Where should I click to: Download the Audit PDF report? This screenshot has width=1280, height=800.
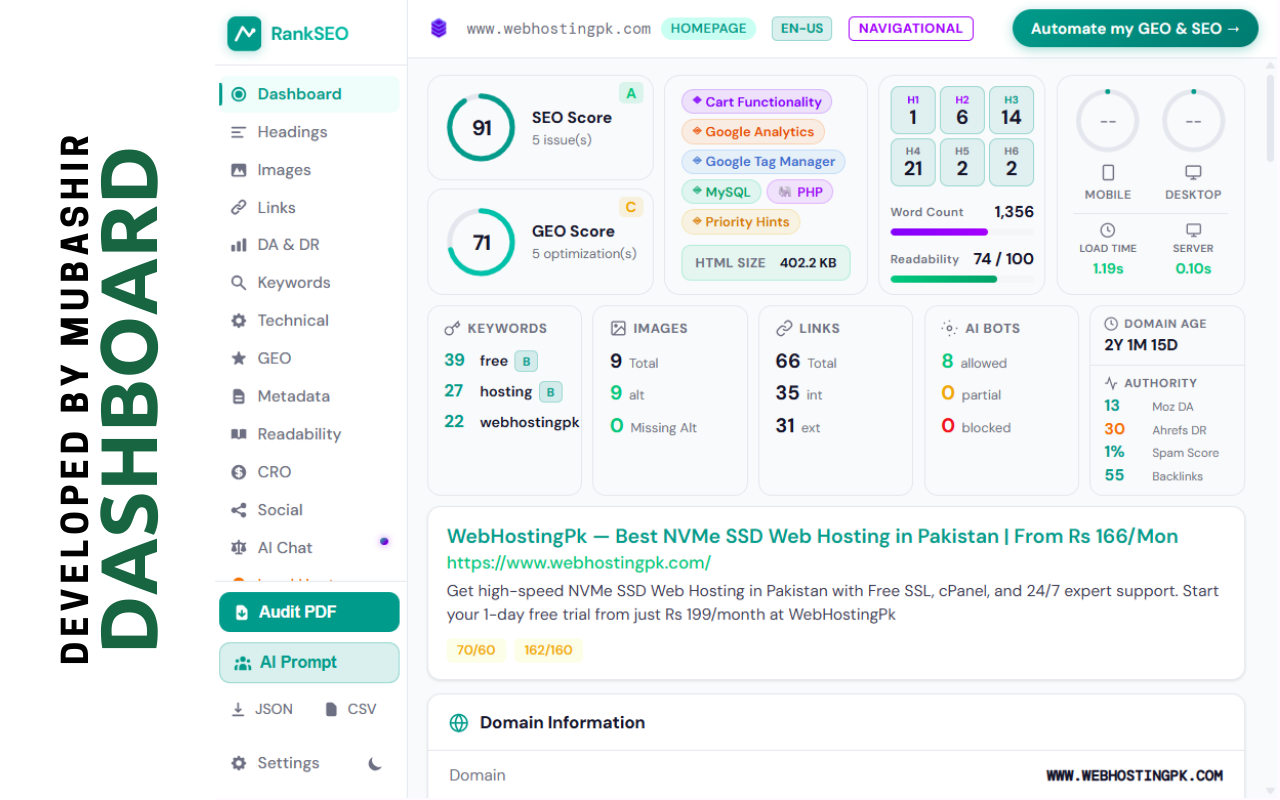pos(309,612)
